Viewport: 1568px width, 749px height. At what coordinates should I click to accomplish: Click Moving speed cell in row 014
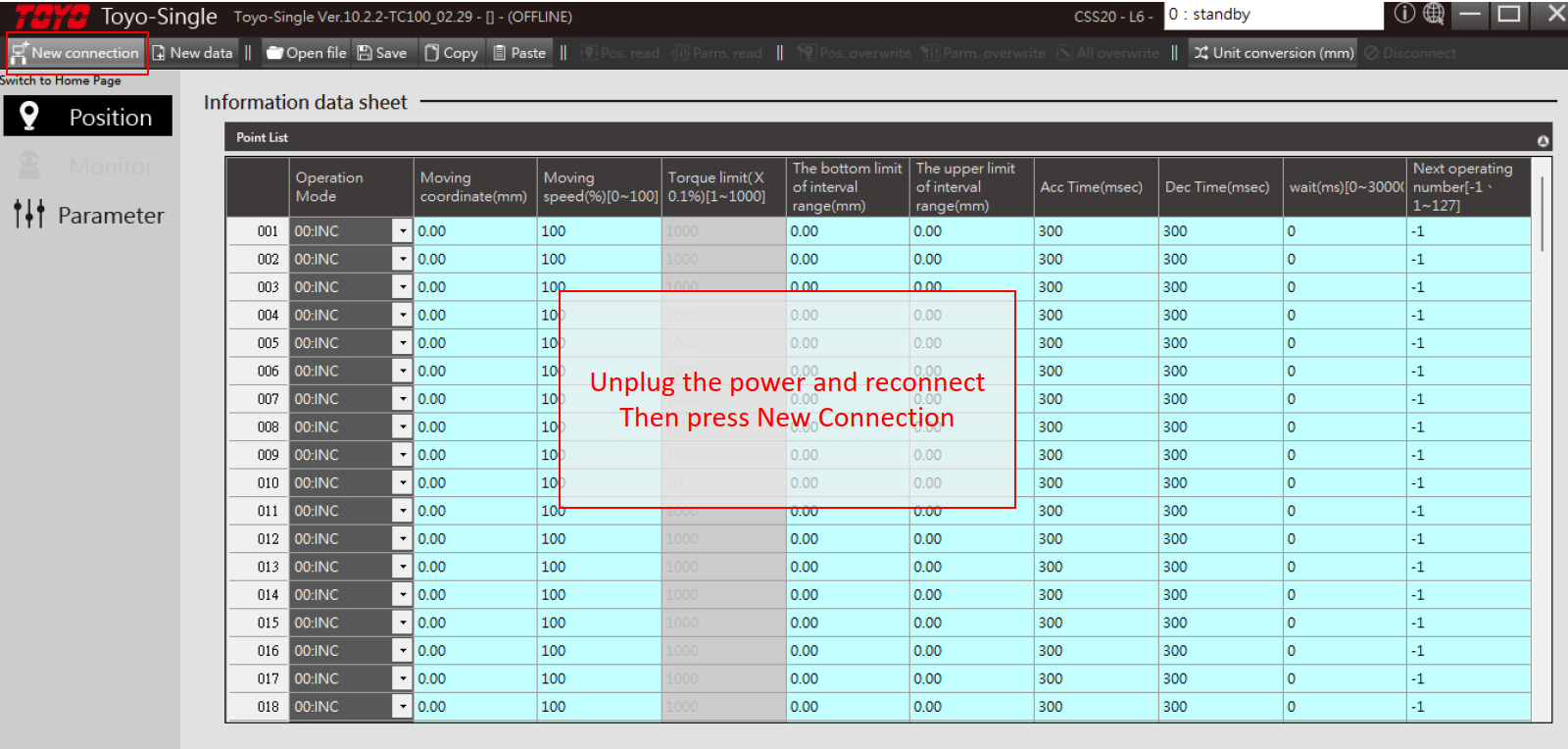[600, 595]
